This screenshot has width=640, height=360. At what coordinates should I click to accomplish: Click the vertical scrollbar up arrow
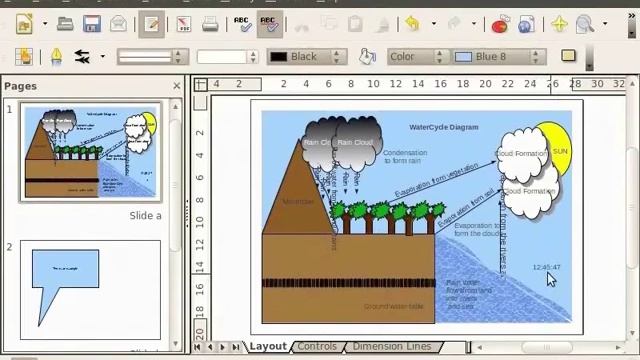click(x=632, y=83)
